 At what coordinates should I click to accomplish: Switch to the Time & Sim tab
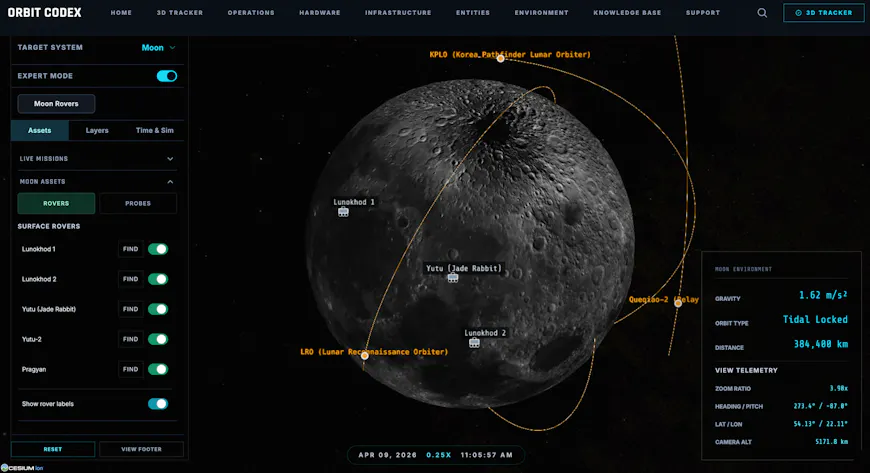point(155,130)
